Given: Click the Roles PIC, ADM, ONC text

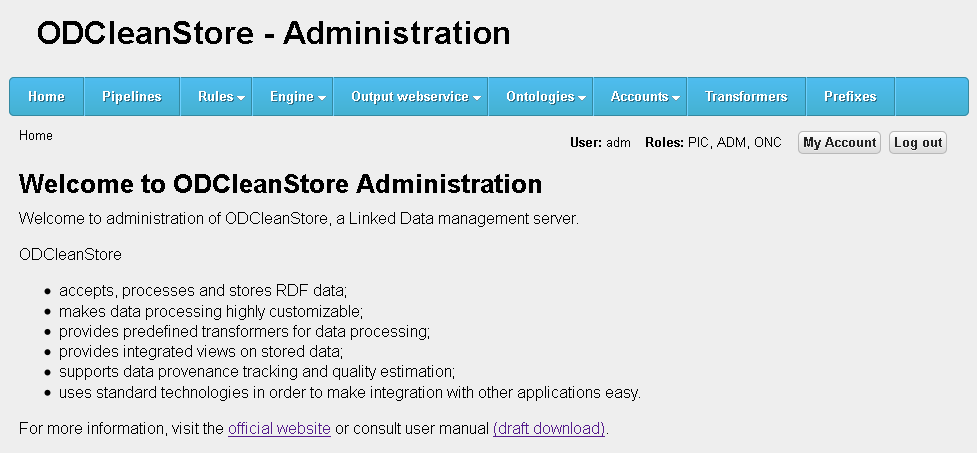Looking at the screenshot, I should coord(713,143).
